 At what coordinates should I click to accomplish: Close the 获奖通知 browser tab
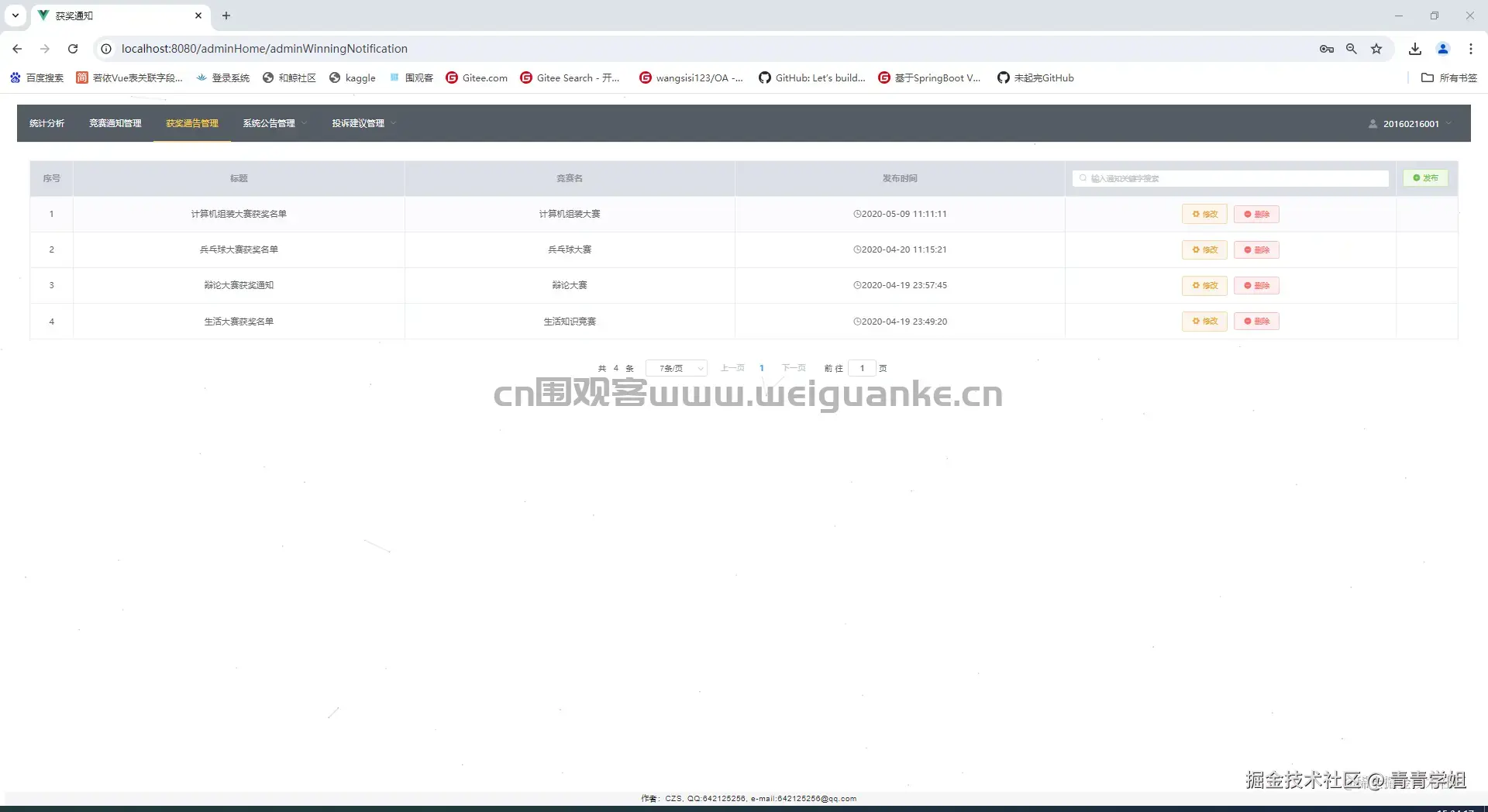[x=198, y=15]
